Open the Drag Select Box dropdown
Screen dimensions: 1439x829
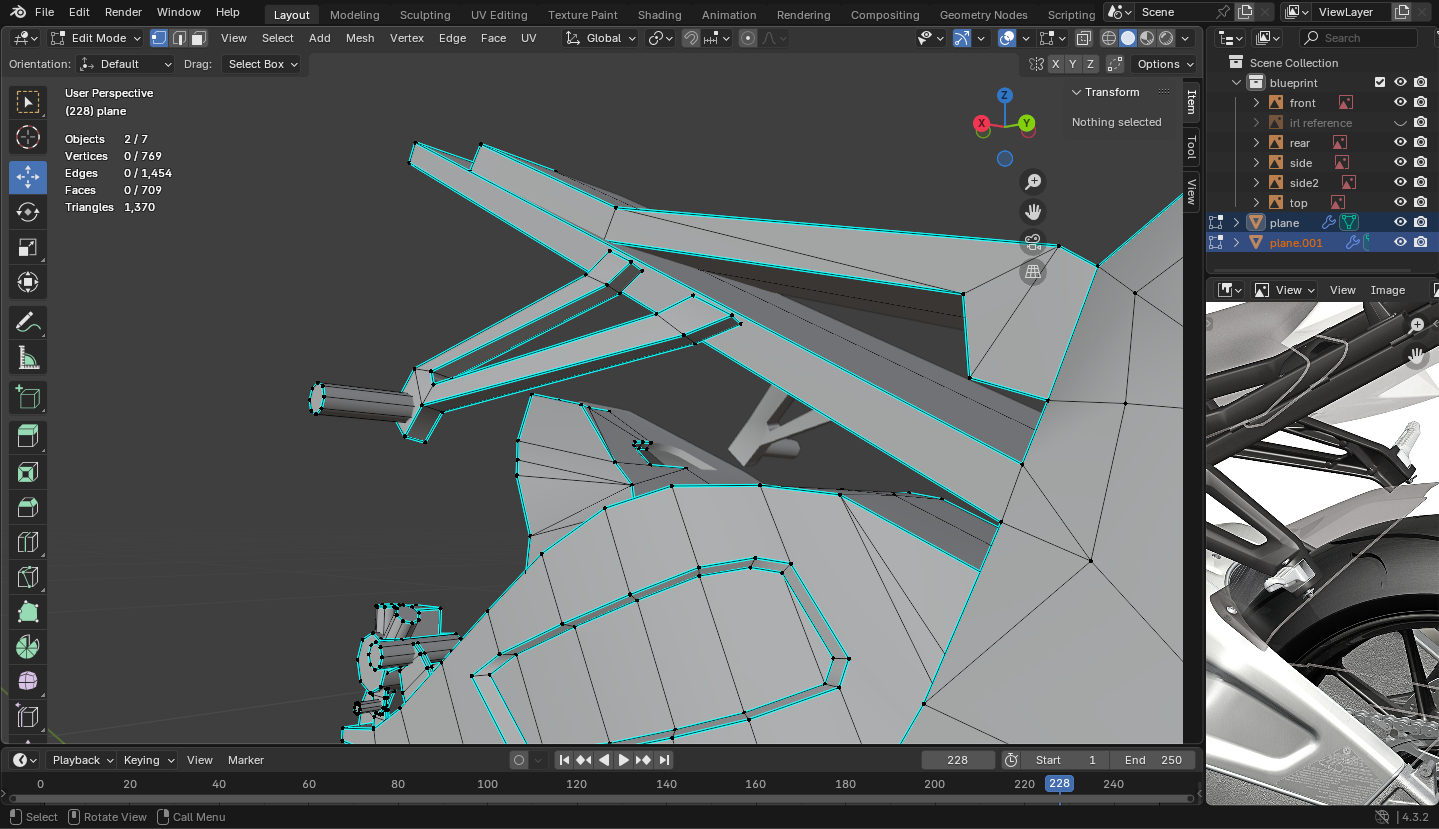(262, 64)
